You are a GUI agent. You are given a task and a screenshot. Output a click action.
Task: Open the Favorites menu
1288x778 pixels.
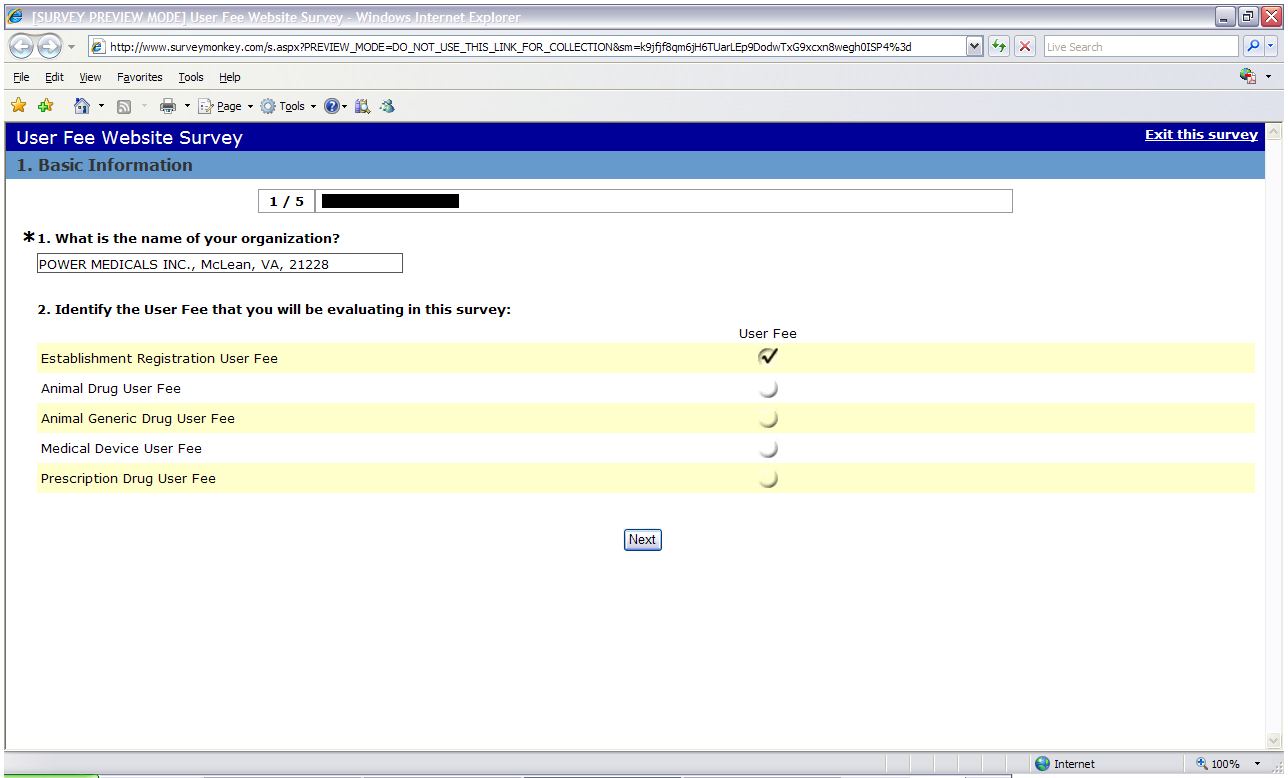(x=139, y=77)
